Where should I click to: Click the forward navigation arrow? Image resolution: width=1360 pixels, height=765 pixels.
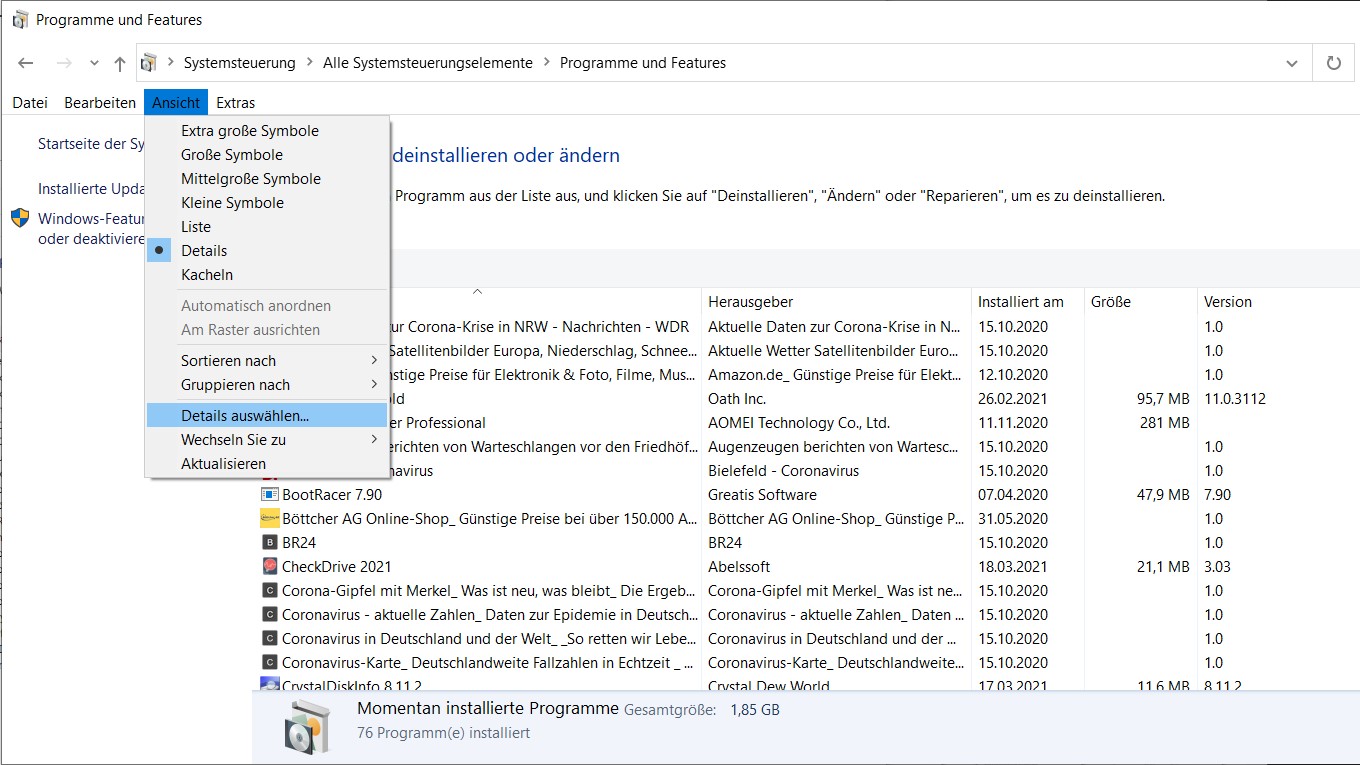click(64, 63)
